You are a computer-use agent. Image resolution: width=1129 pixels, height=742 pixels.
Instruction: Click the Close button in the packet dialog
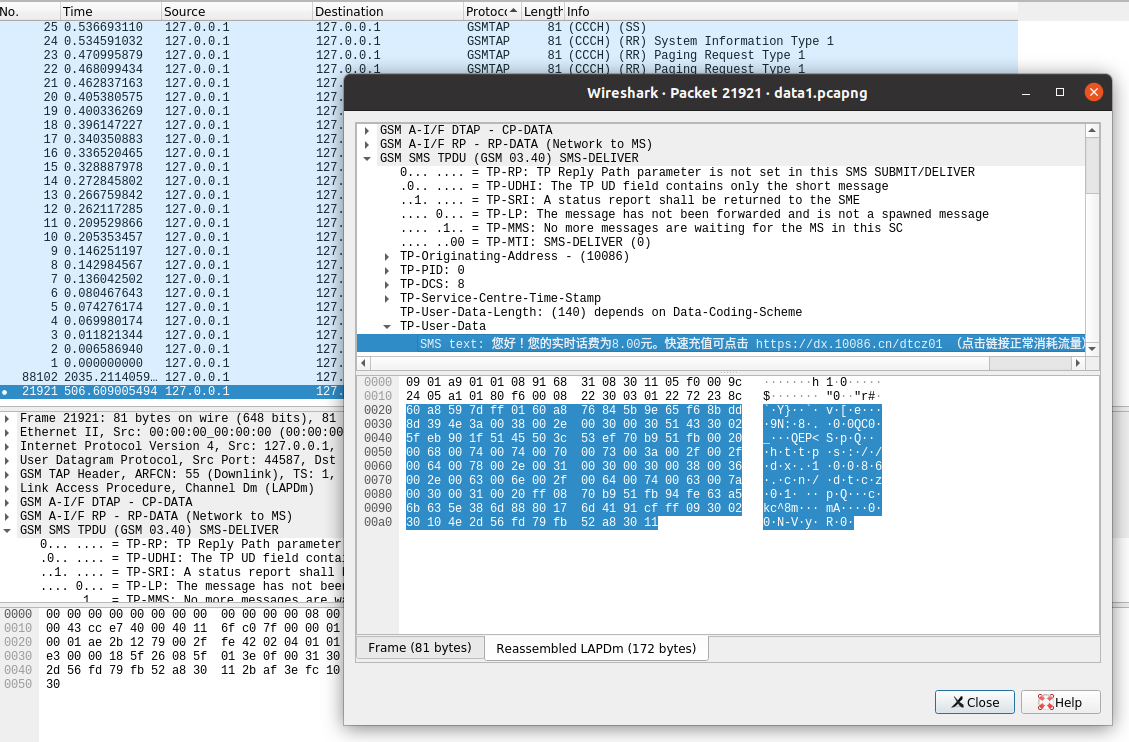974,701
